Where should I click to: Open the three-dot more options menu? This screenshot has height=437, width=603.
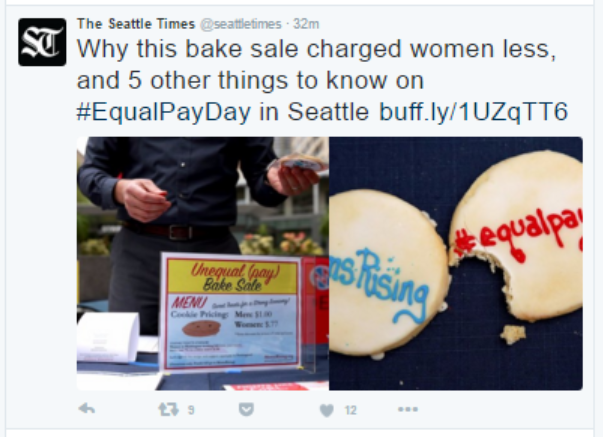click(x=408, y=409)
